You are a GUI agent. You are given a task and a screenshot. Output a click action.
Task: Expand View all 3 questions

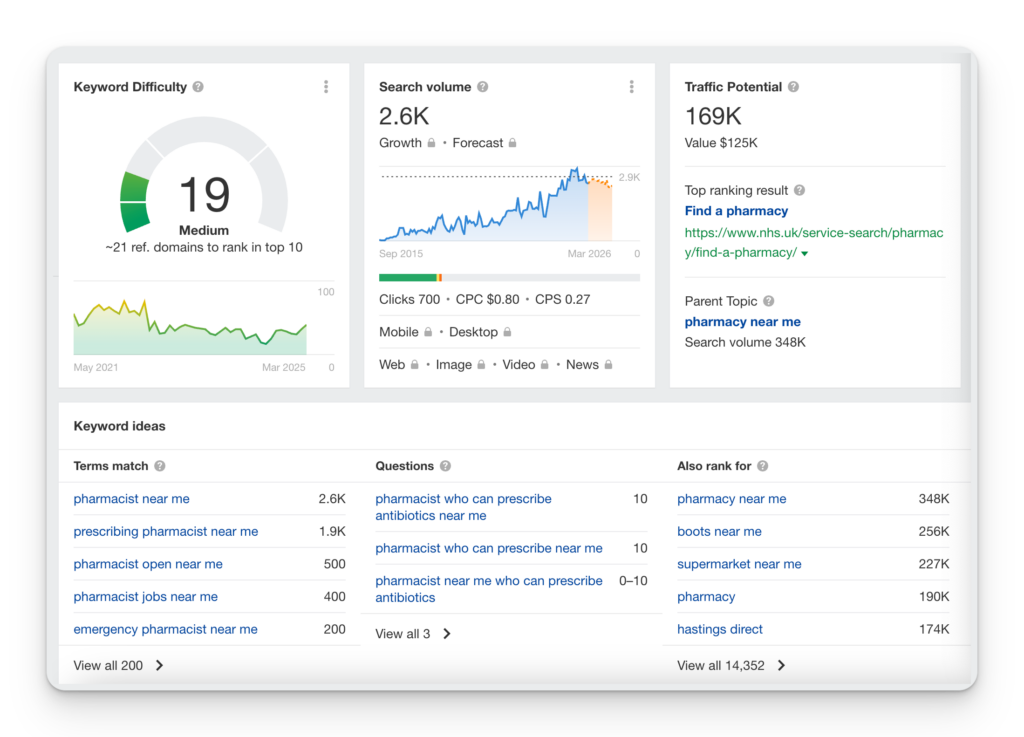(413, 634)
